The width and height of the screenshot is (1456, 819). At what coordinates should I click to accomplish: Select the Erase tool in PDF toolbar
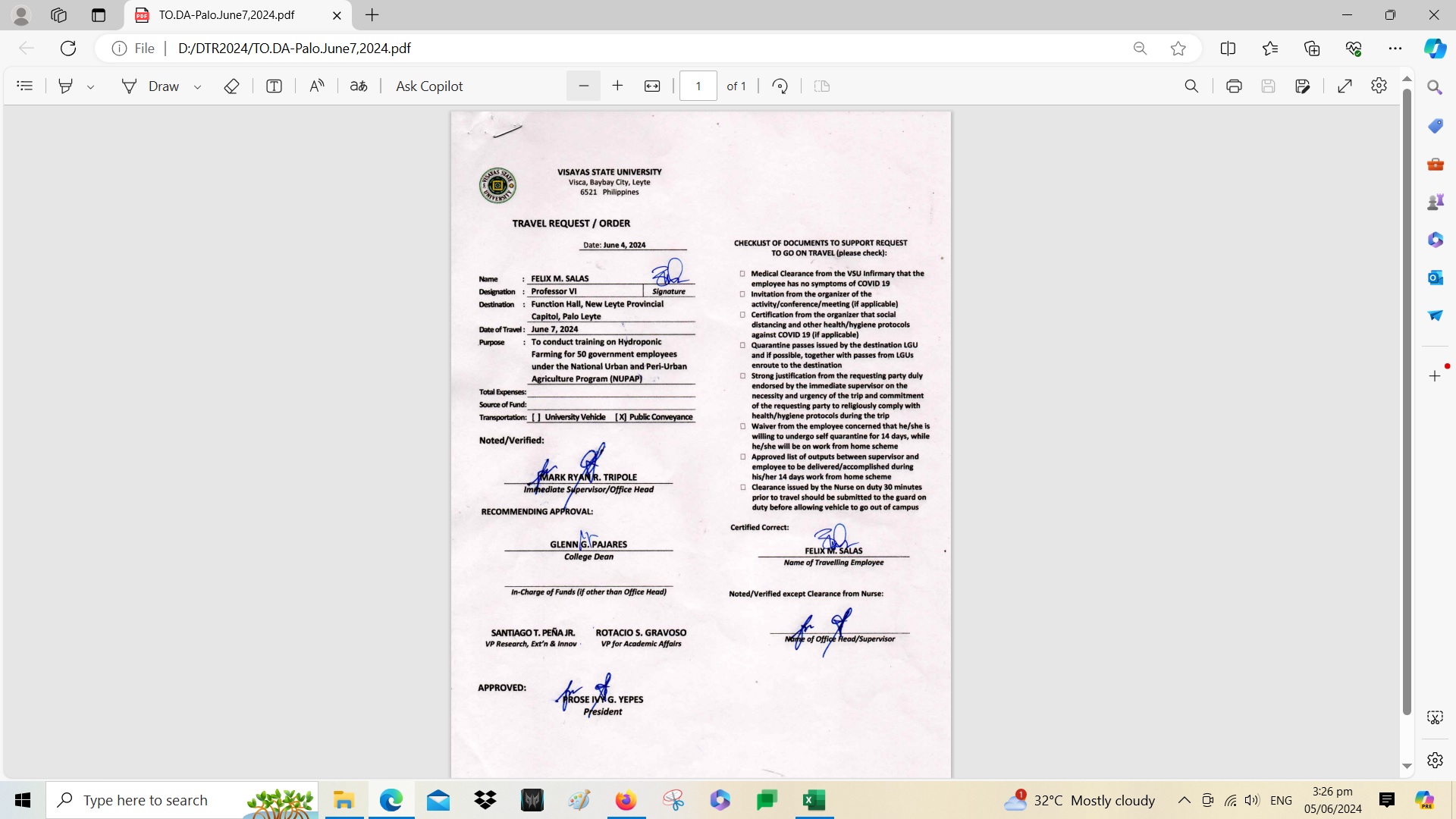[x=232, y=86]
